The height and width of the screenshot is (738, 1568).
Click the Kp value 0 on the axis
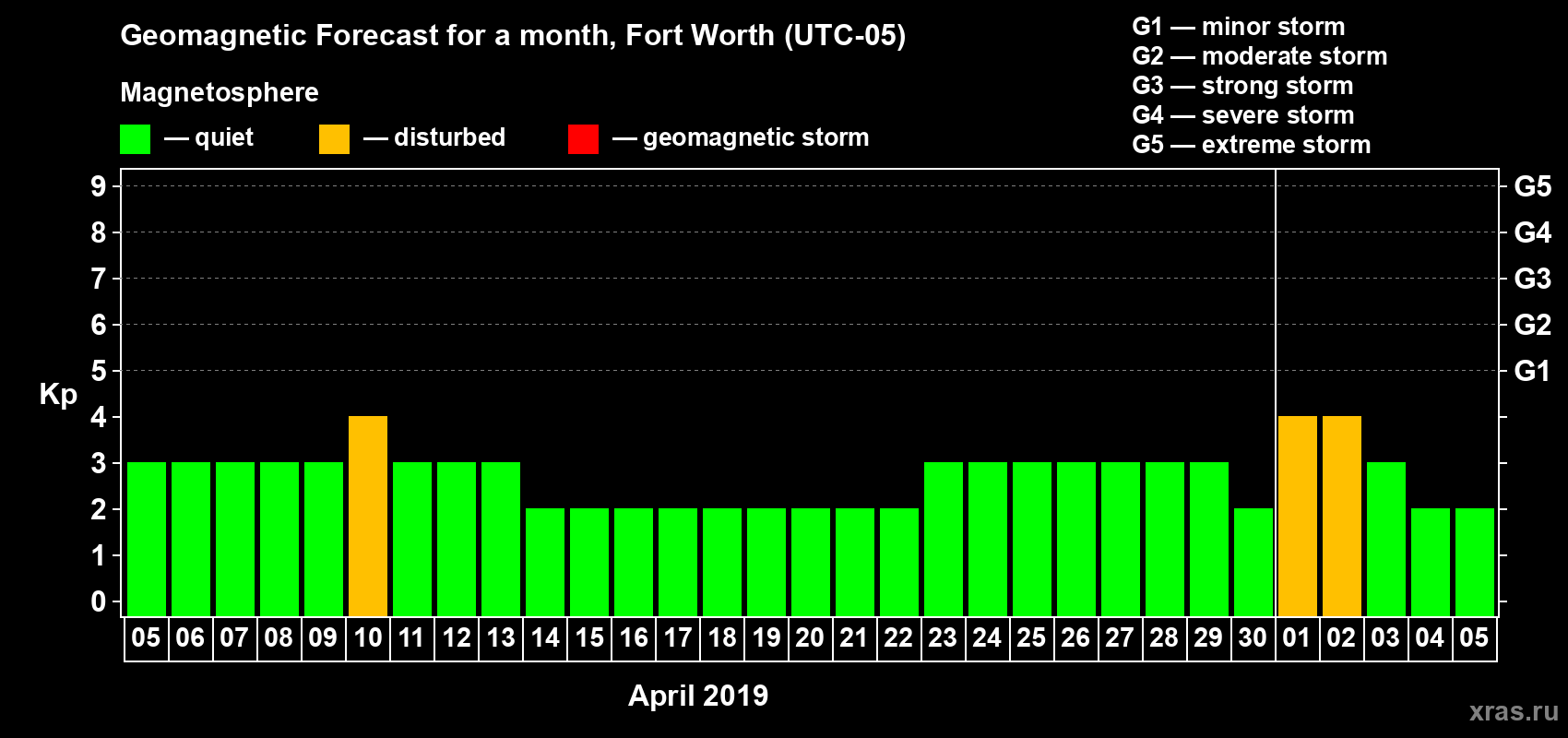99,601
